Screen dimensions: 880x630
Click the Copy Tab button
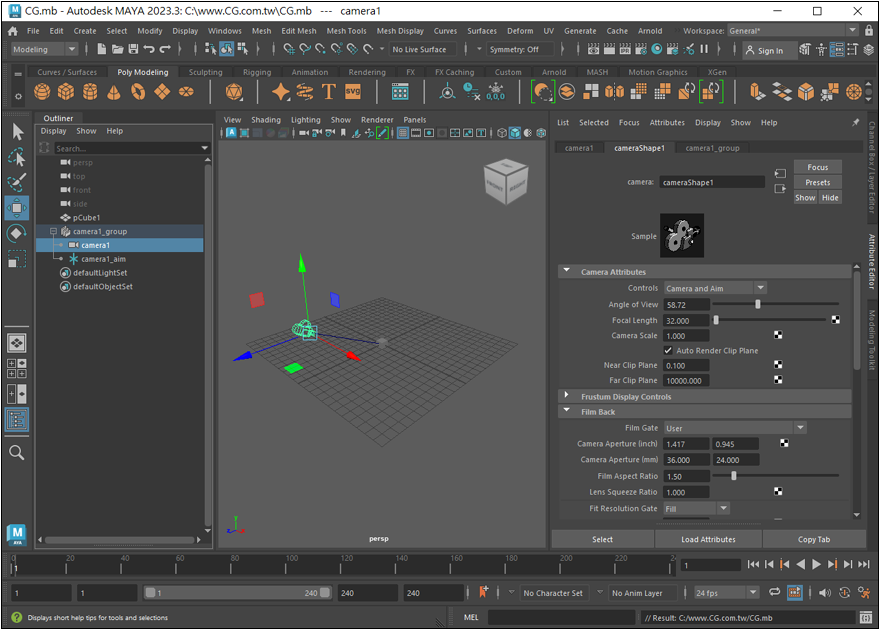tap(814, 539)
